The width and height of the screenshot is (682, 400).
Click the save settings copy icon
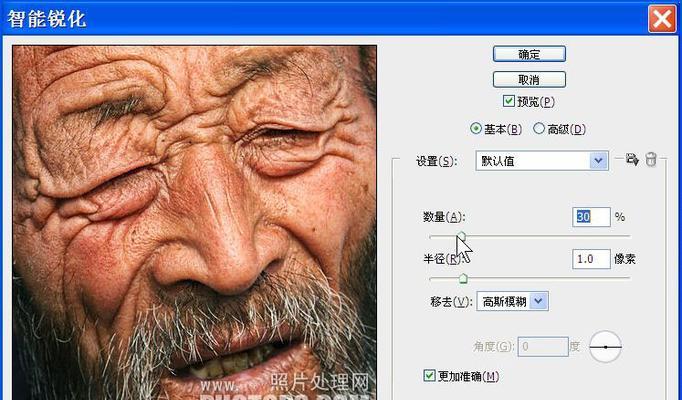(632, 160)
